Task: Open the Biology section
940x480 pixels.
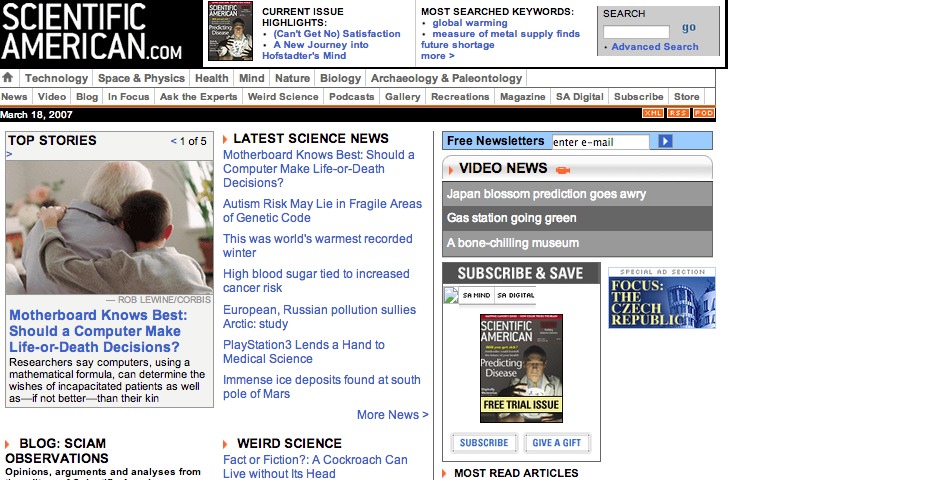Action: (x=341, y=78)
